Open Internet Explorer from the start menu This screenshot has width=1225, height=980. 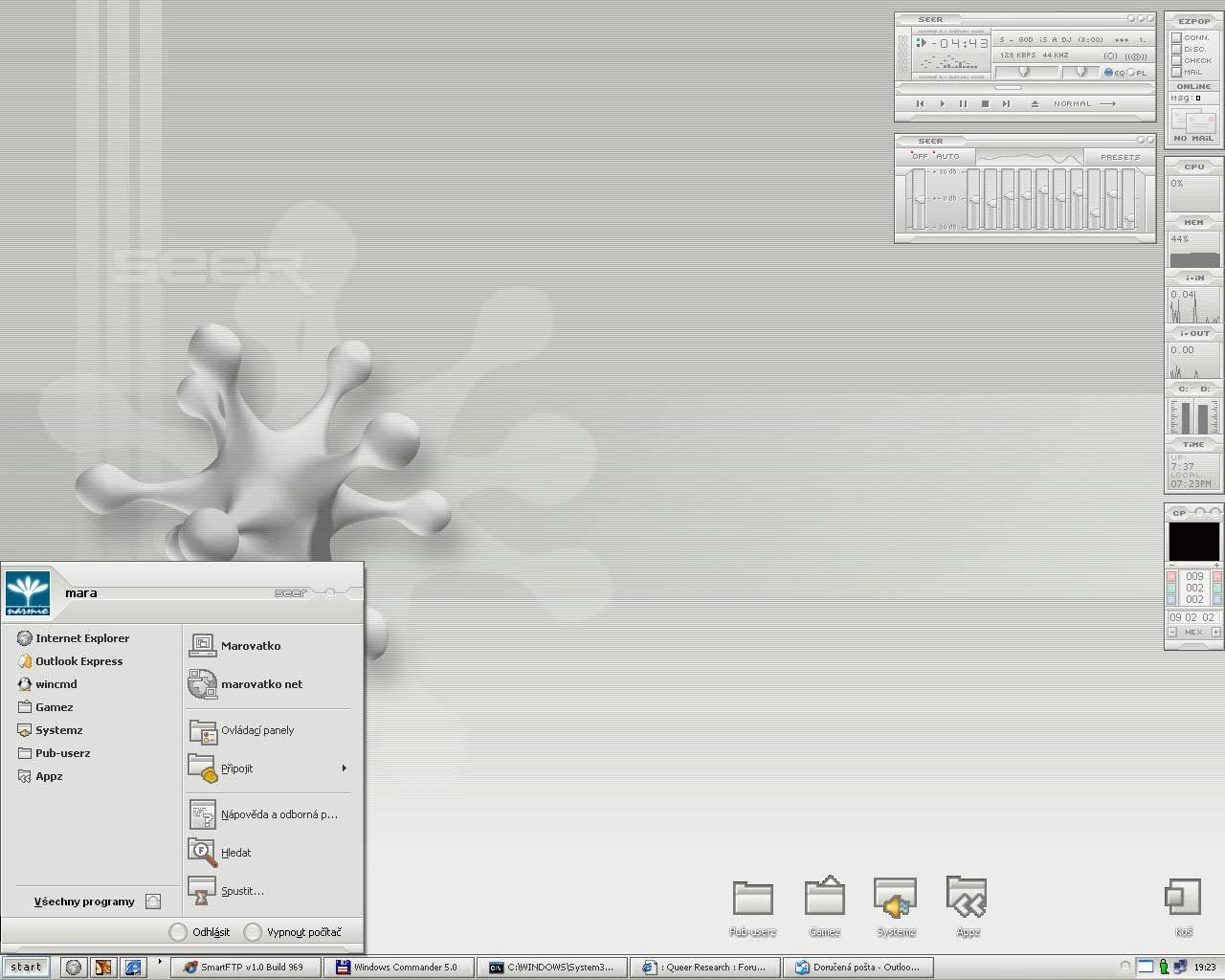click(74, 638)
